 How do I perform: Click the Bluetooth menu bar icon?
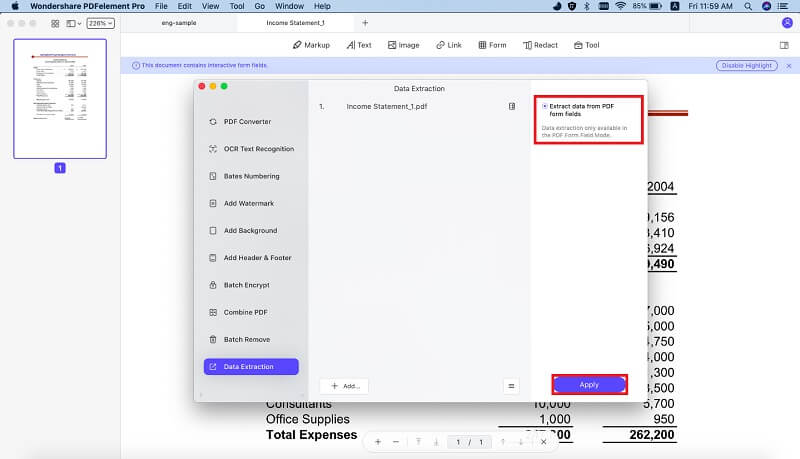[x=587, y=6]
